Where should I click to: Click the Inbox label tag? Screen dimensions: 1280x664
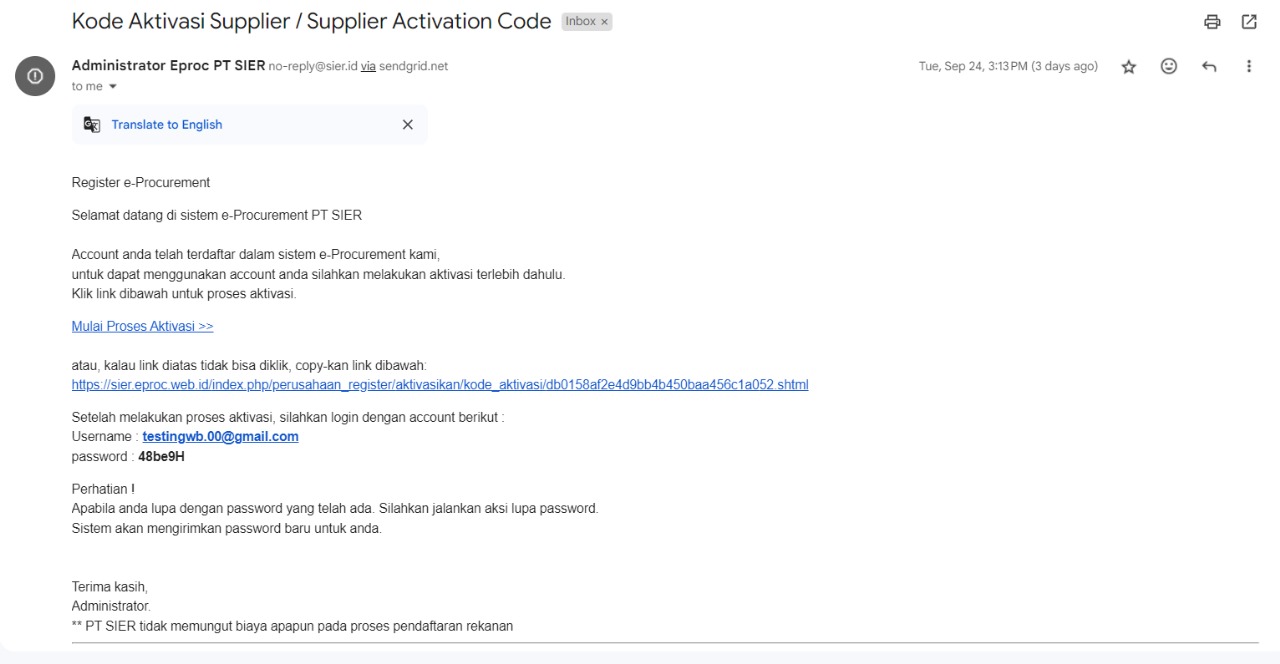tap(580, 22)
